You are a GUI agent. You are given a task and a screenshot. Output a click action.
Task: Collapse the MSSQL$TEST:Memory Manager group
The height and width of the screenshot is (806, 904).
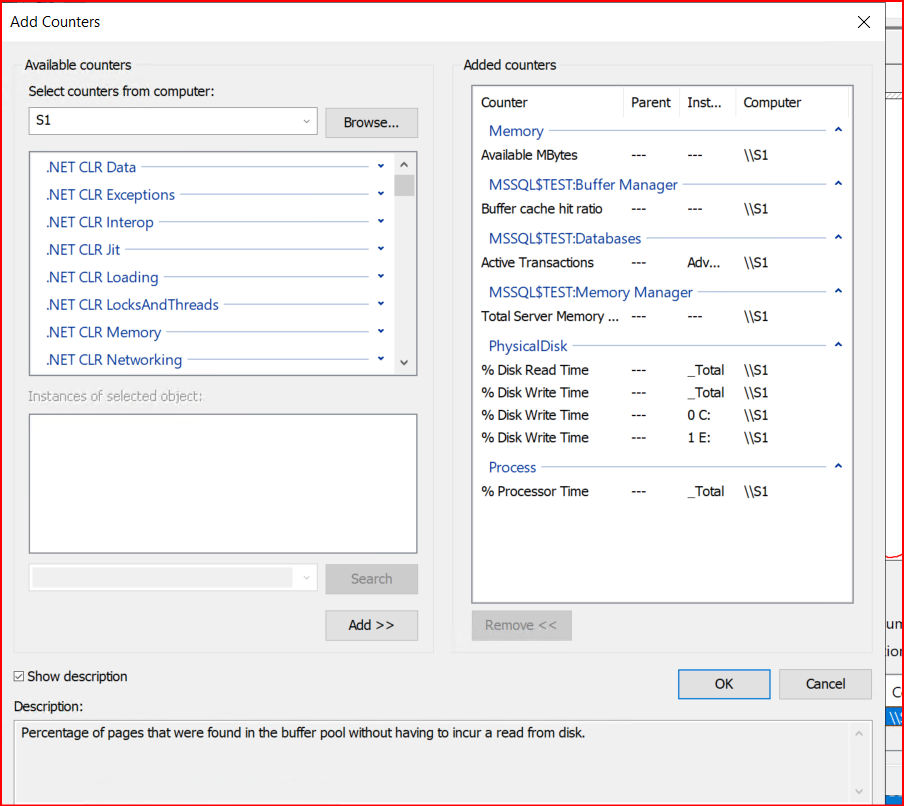point(838,292)
